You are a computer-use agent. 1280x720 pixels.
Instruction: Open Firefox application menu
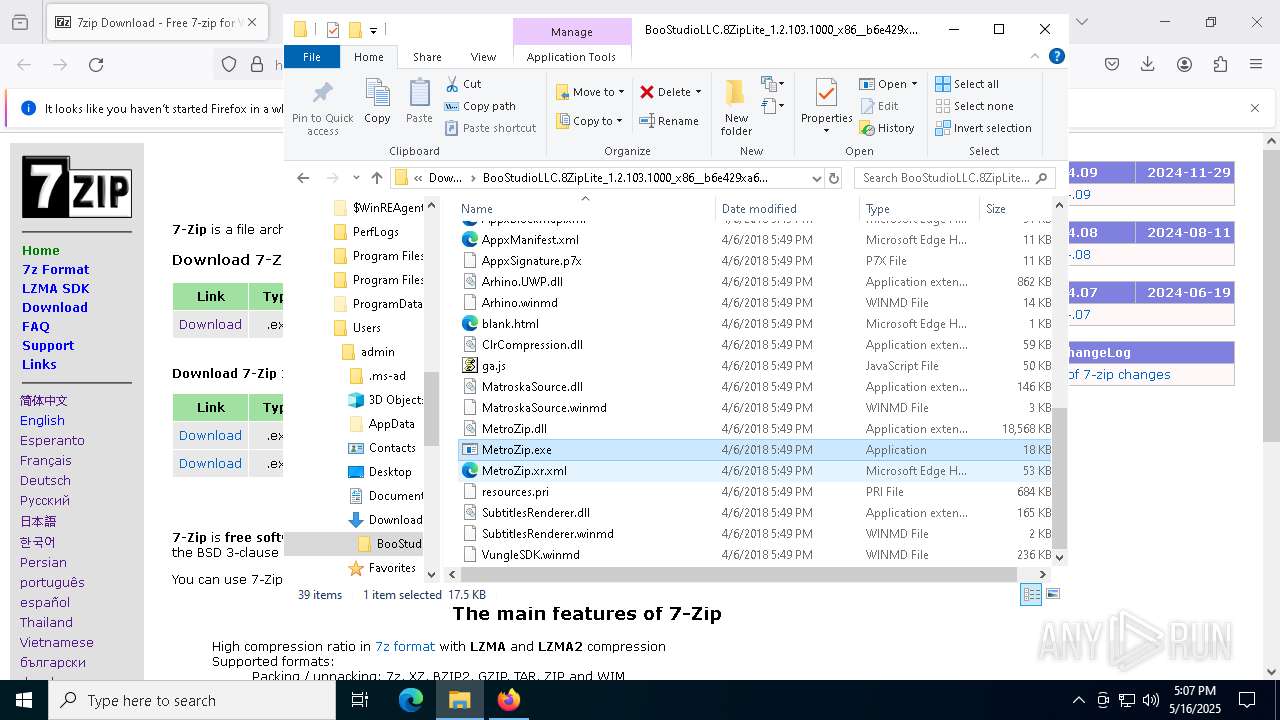pos(1256,65)
